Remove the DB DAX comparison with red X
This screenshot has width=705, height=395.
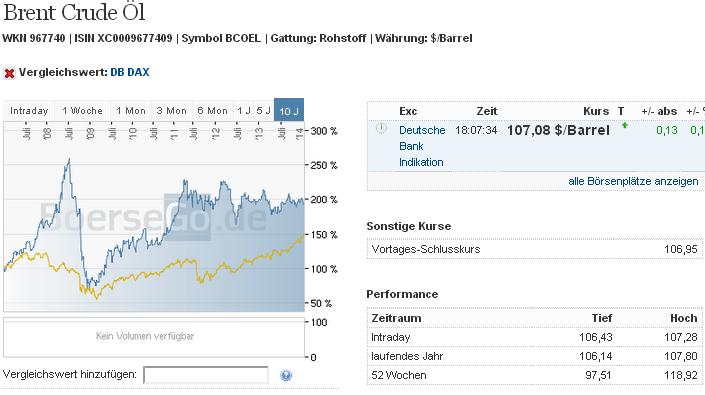click(9, 73)
